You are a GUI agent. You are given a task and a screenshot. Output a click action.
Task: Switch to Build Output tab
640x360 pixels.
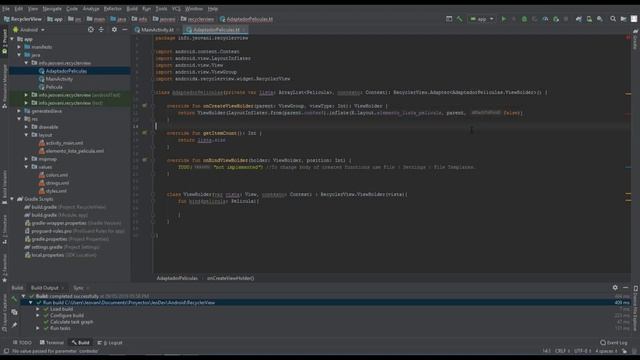pyautogui.click(x=45, y=288)
